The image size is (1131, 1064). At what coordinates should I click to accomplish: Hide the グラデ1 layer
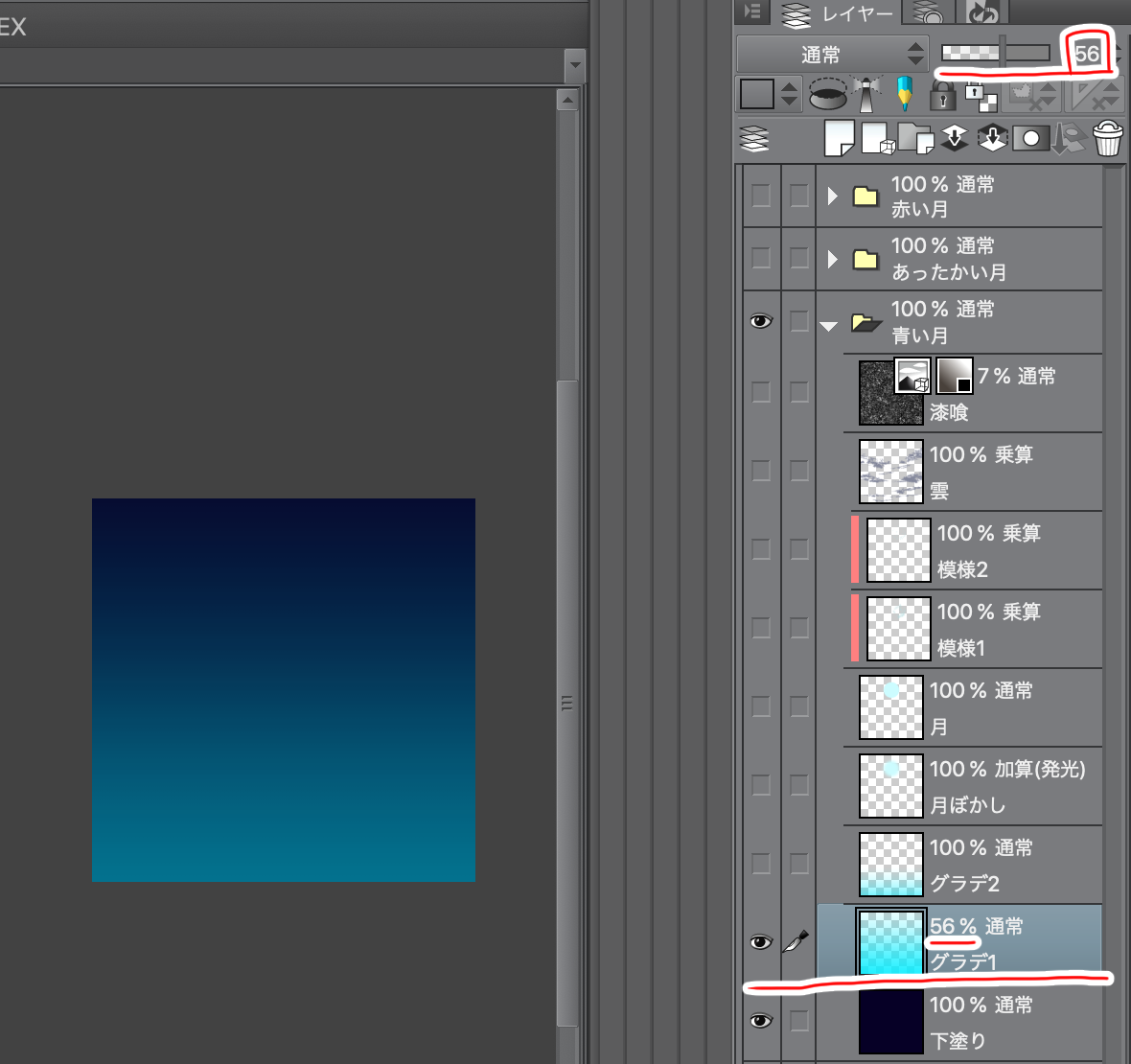[x=761, y=942]
